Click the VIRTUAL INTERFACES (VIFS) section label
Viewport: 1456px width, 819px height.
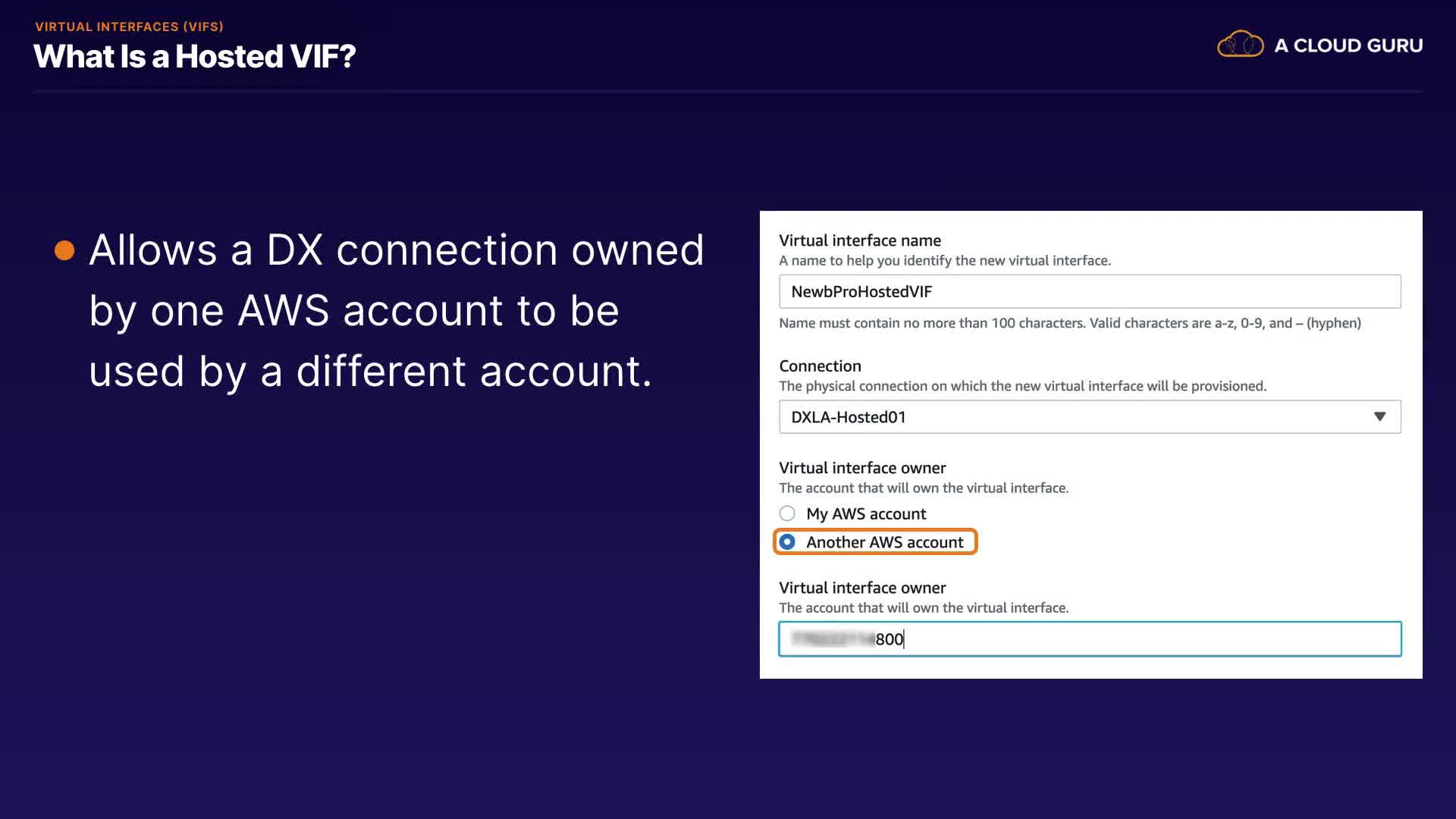129,27
